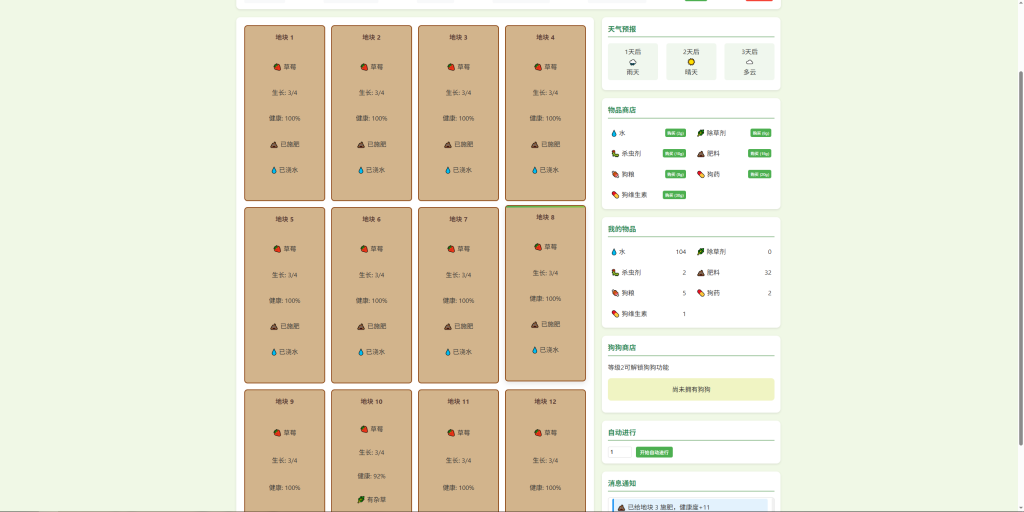
Task: Buy 除草剂 with its 购买 button
Action: pyautogui.click(x=761, y=133)
